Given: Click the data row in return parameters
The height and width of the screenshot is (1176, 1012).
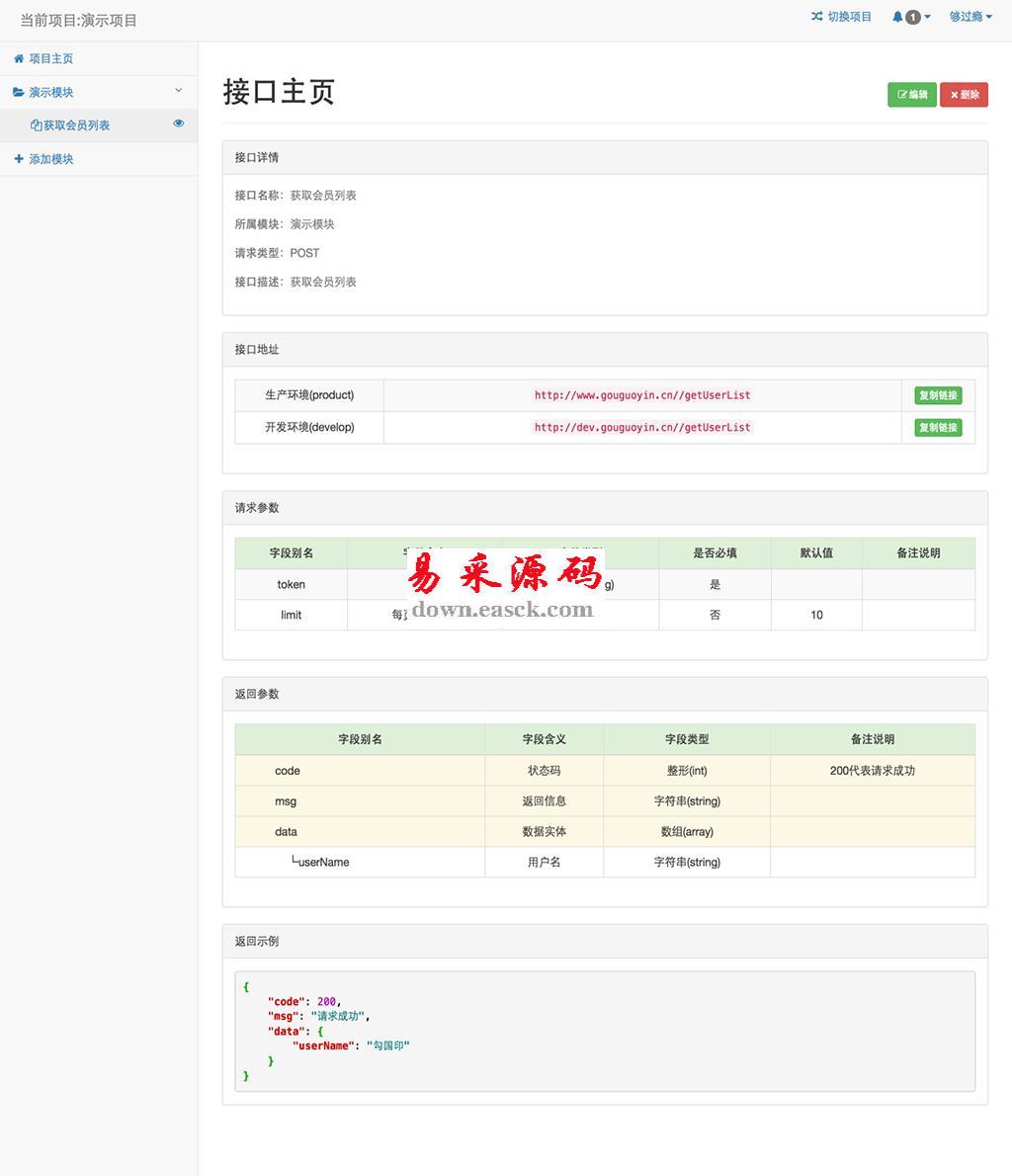Looking at the screenshot, I should pos(605,832).
